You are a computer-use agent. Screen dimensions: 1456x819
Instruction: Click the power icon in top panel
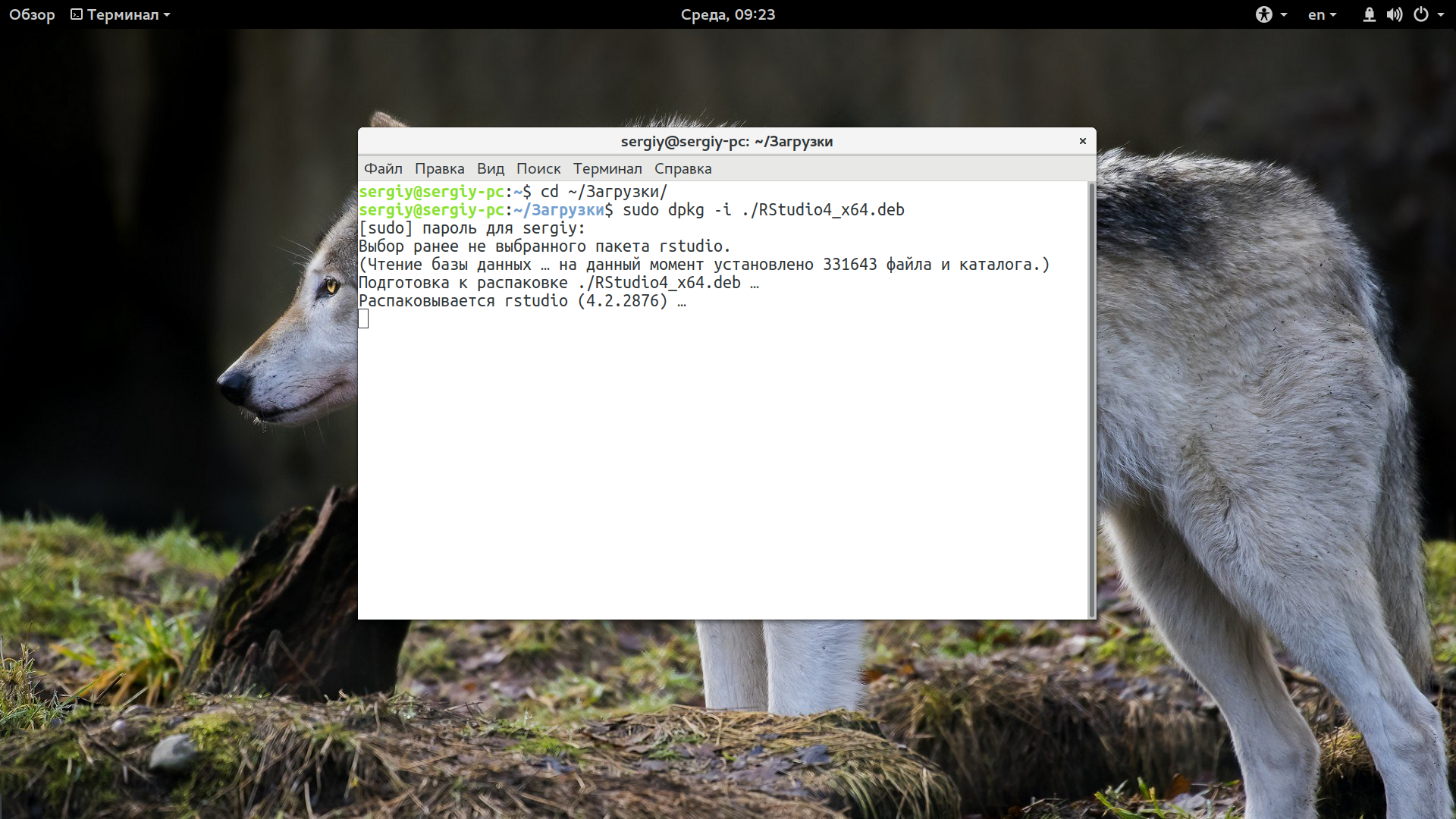point(1421,14)
